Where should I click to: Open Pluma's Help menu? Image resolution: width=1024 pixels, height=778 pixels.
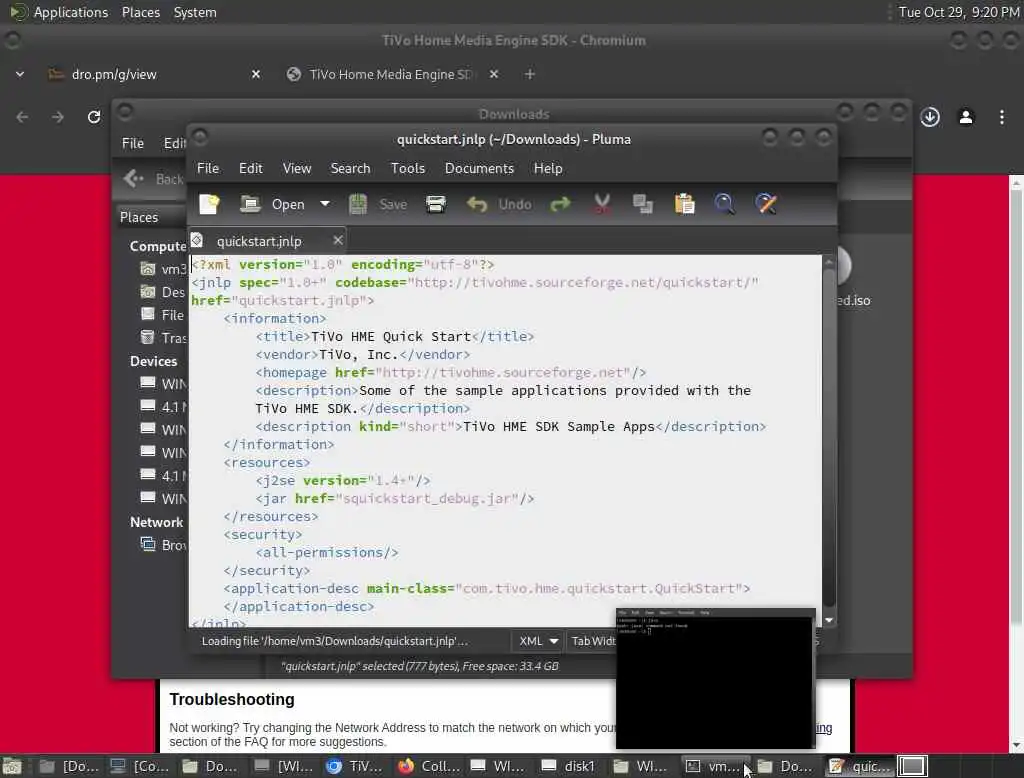[548, 169]
